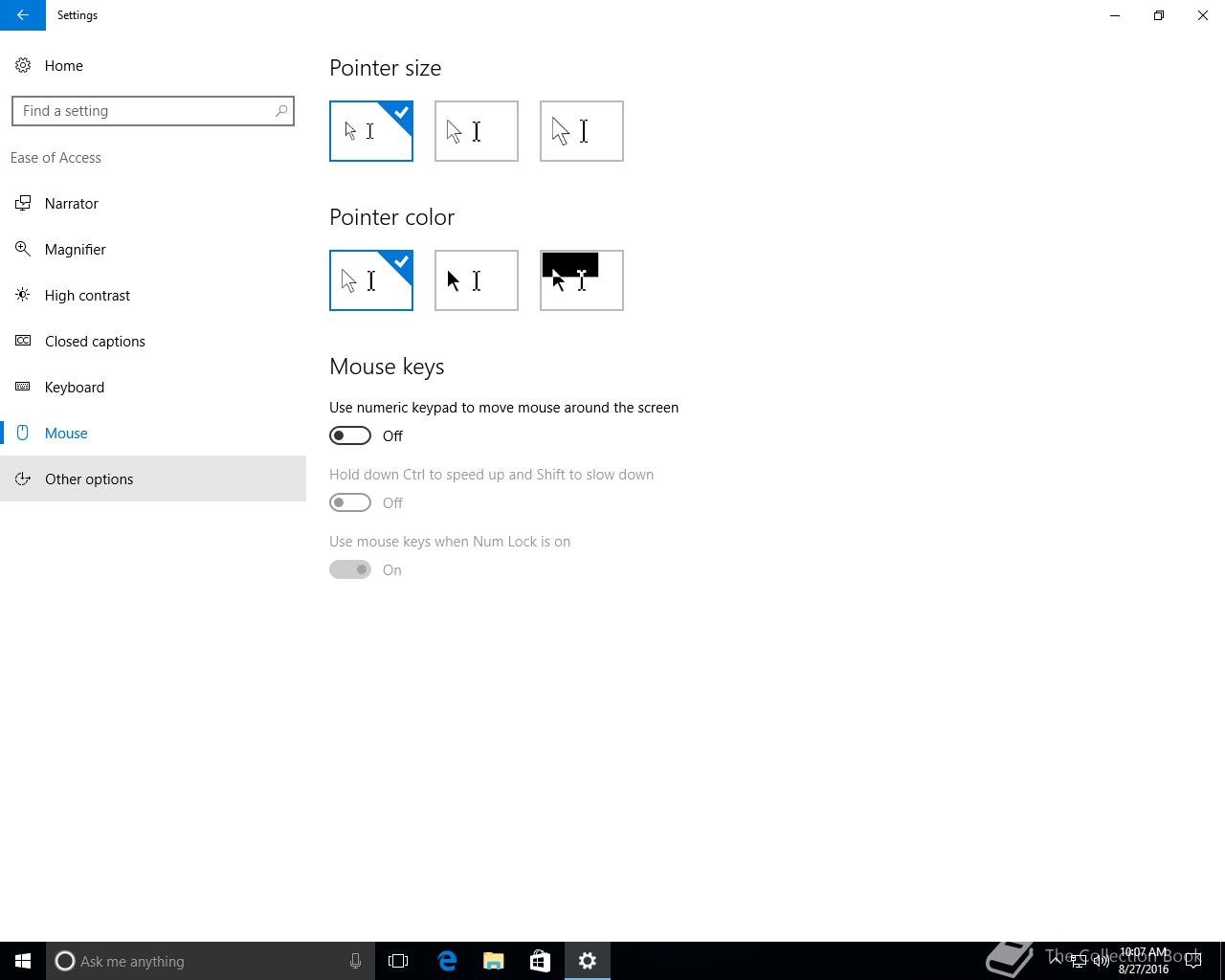
Task: Launch Microsoft Edge from taskbar
Action: pos(446,961)
